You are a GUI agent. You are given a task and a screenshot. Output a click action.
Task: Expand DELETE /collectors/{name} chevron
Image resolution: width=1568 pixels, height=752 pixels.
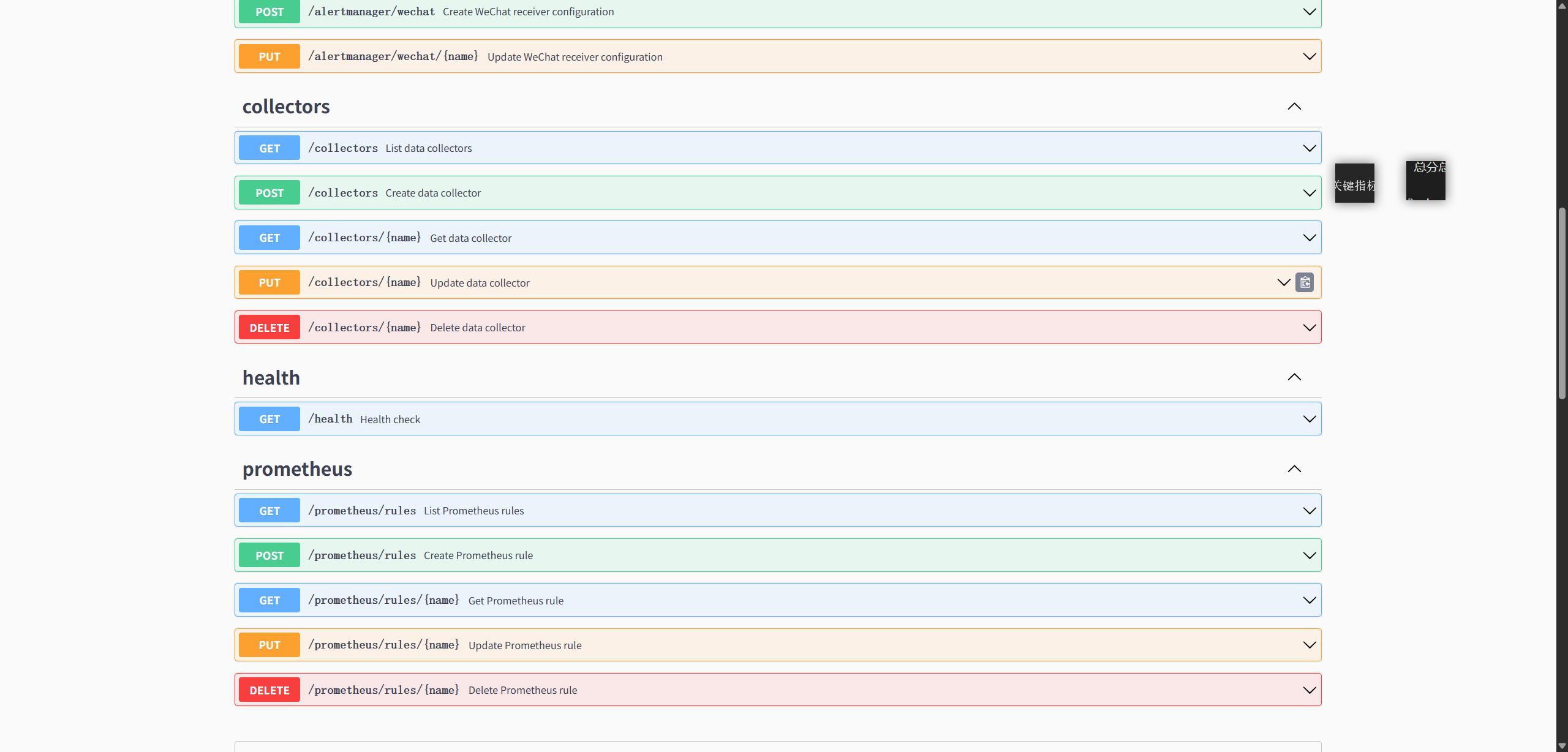[x=1310, y=328]
